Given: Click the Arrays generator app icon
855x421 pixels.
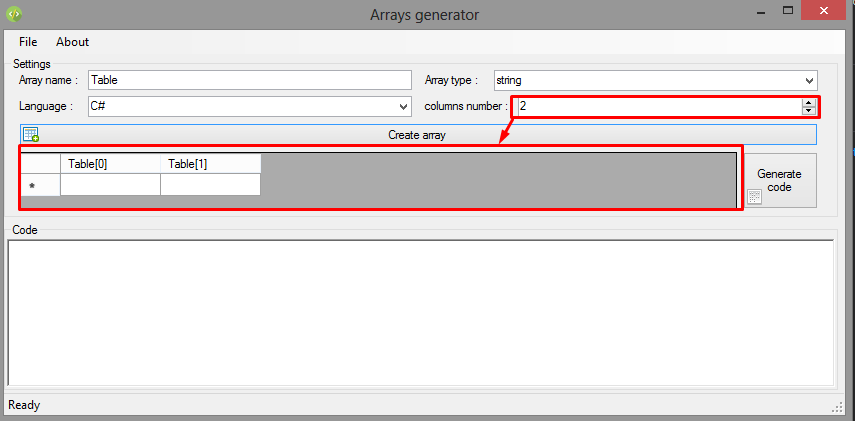Looking at the screenshot, I should (x=14, y=14).
